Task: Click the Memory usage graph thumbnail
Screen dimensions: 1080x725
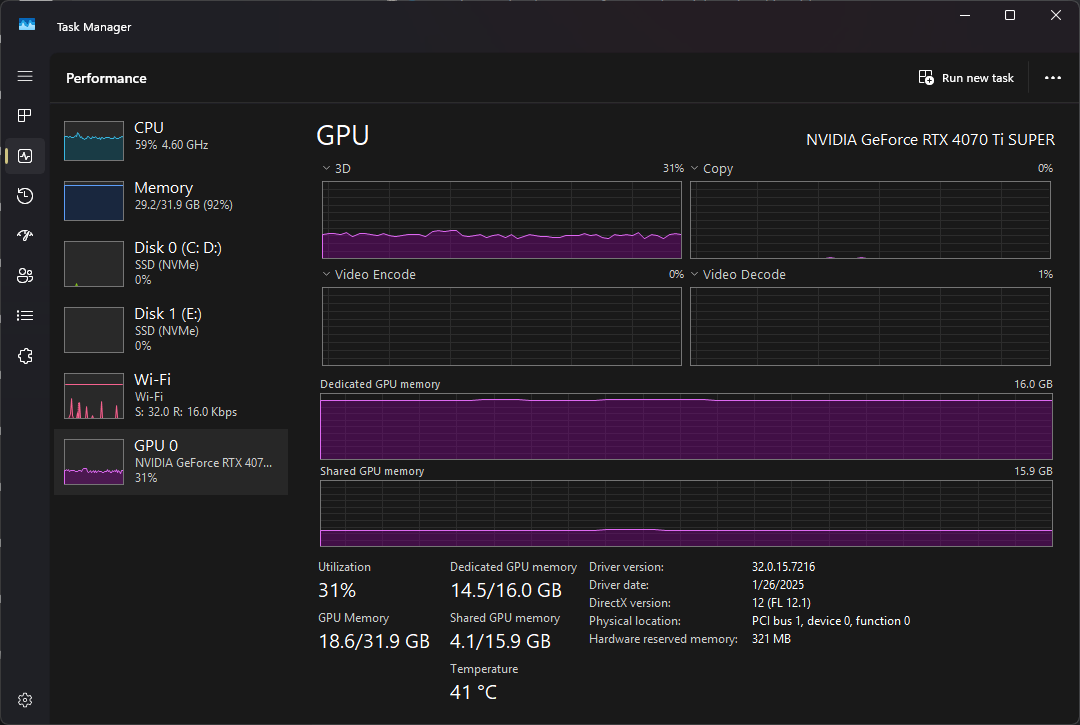Action: coord(94,200)
